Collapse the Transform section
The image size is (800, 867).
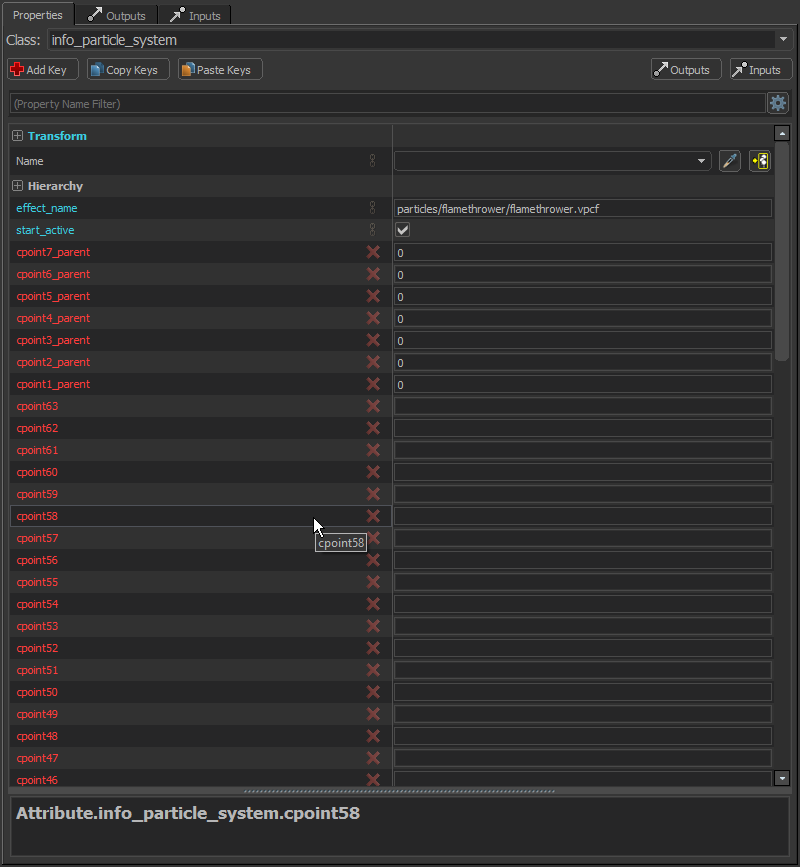16,136
